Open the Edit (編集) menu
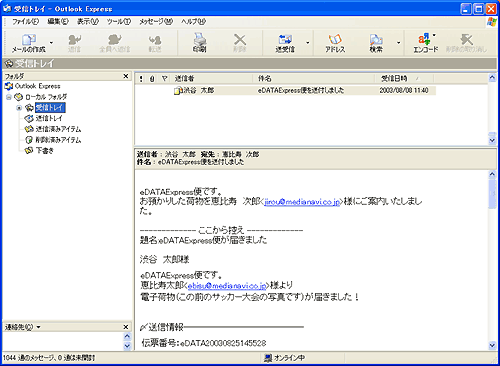Viewport: 500px width, 366px height. pyautogui.click(x=58, y=22)
